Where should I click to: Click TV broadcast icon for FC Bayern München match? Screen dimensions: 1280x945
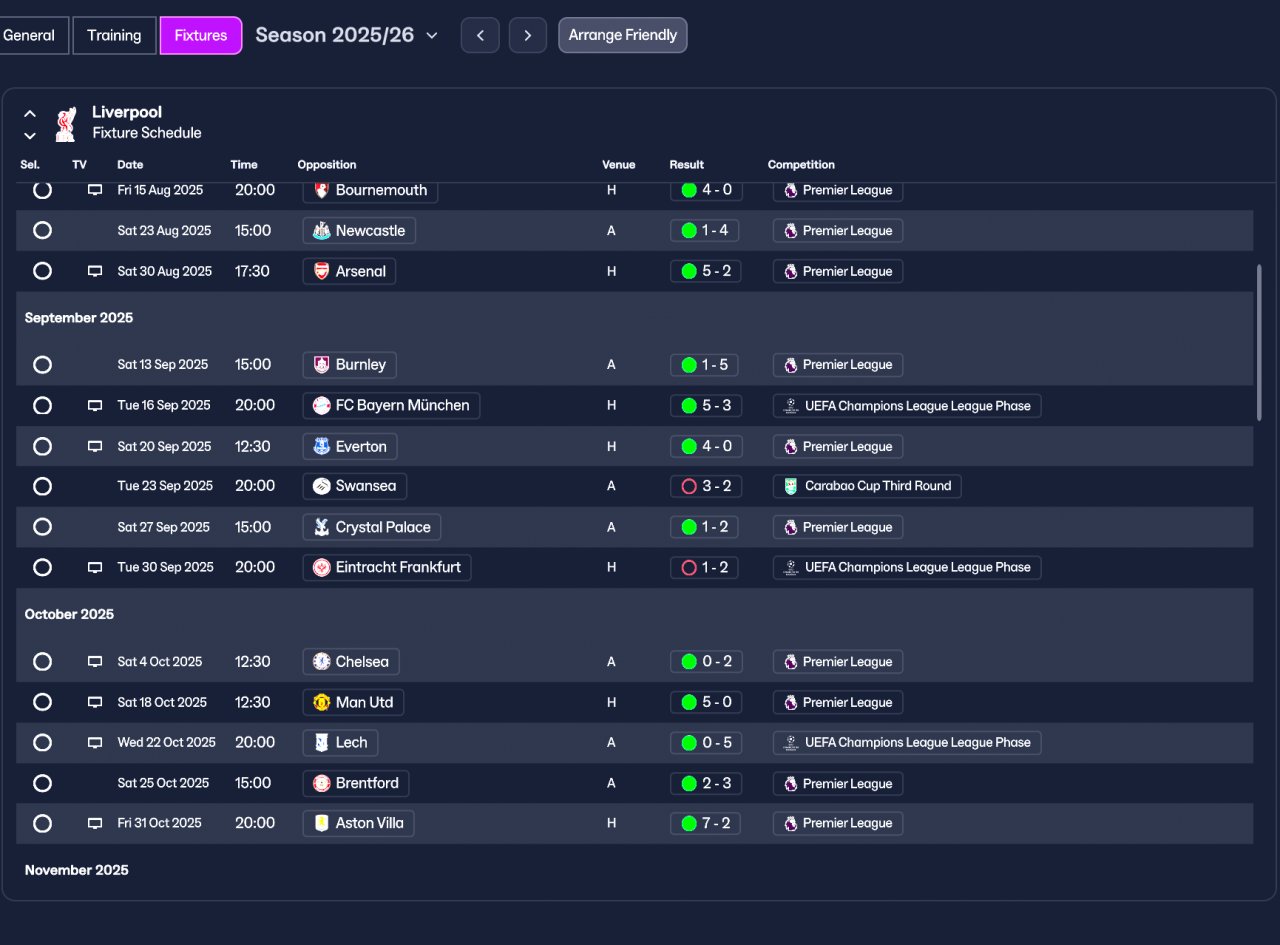(95, 406)
